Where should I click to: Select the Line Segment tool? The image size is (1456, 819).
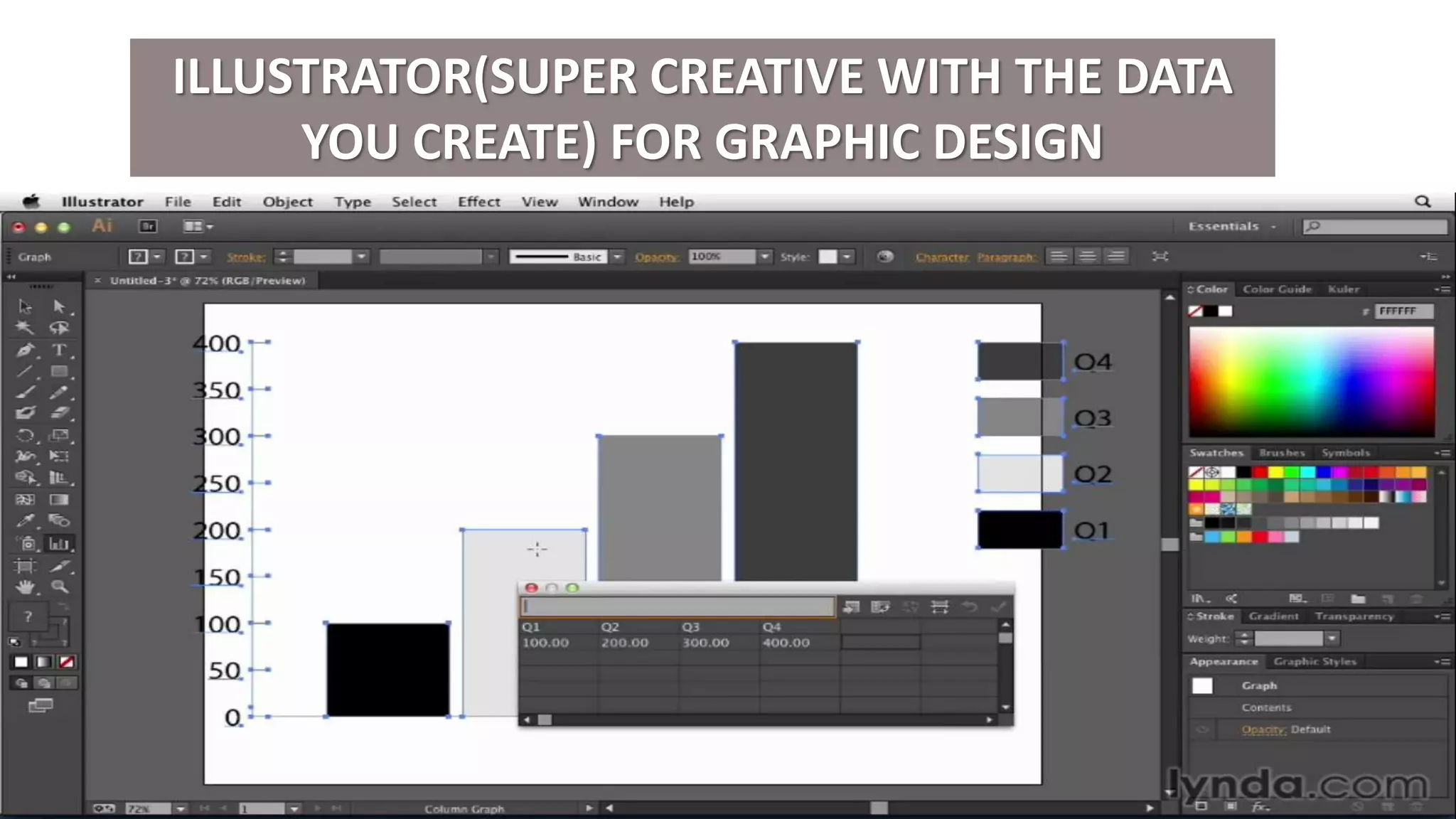click(26, 371)
